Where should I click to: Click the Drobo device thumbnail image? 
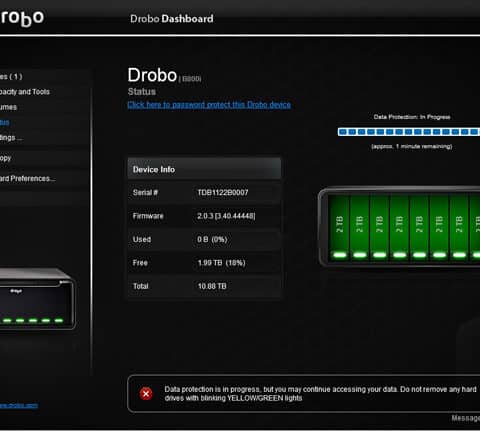pos(37,299)
